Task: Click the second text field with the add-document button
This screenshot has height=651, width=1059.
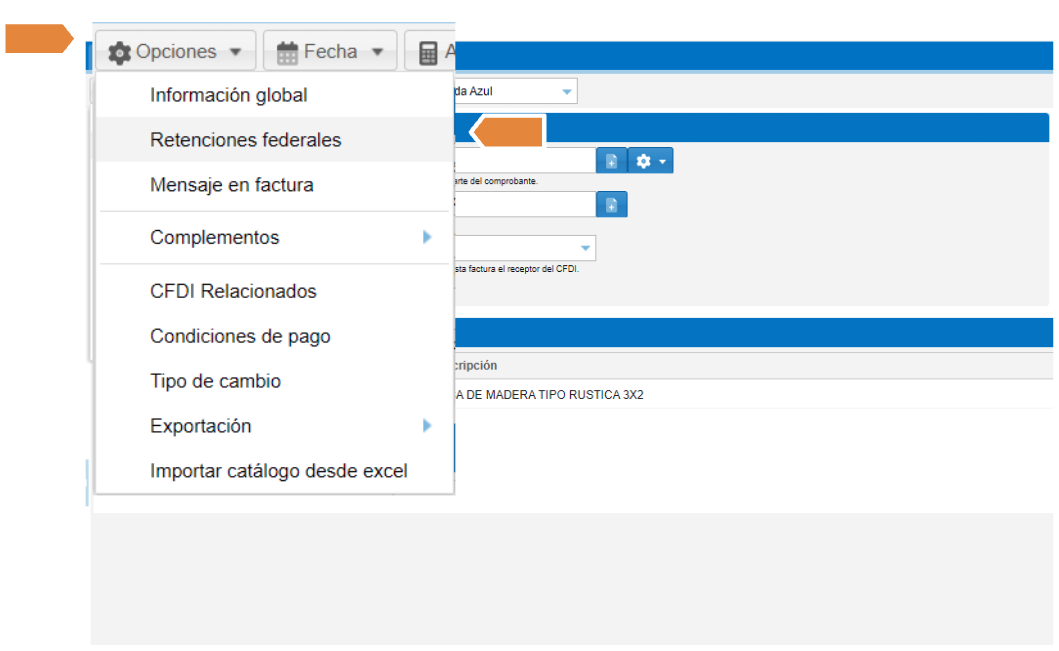Action: coord(525,205)
